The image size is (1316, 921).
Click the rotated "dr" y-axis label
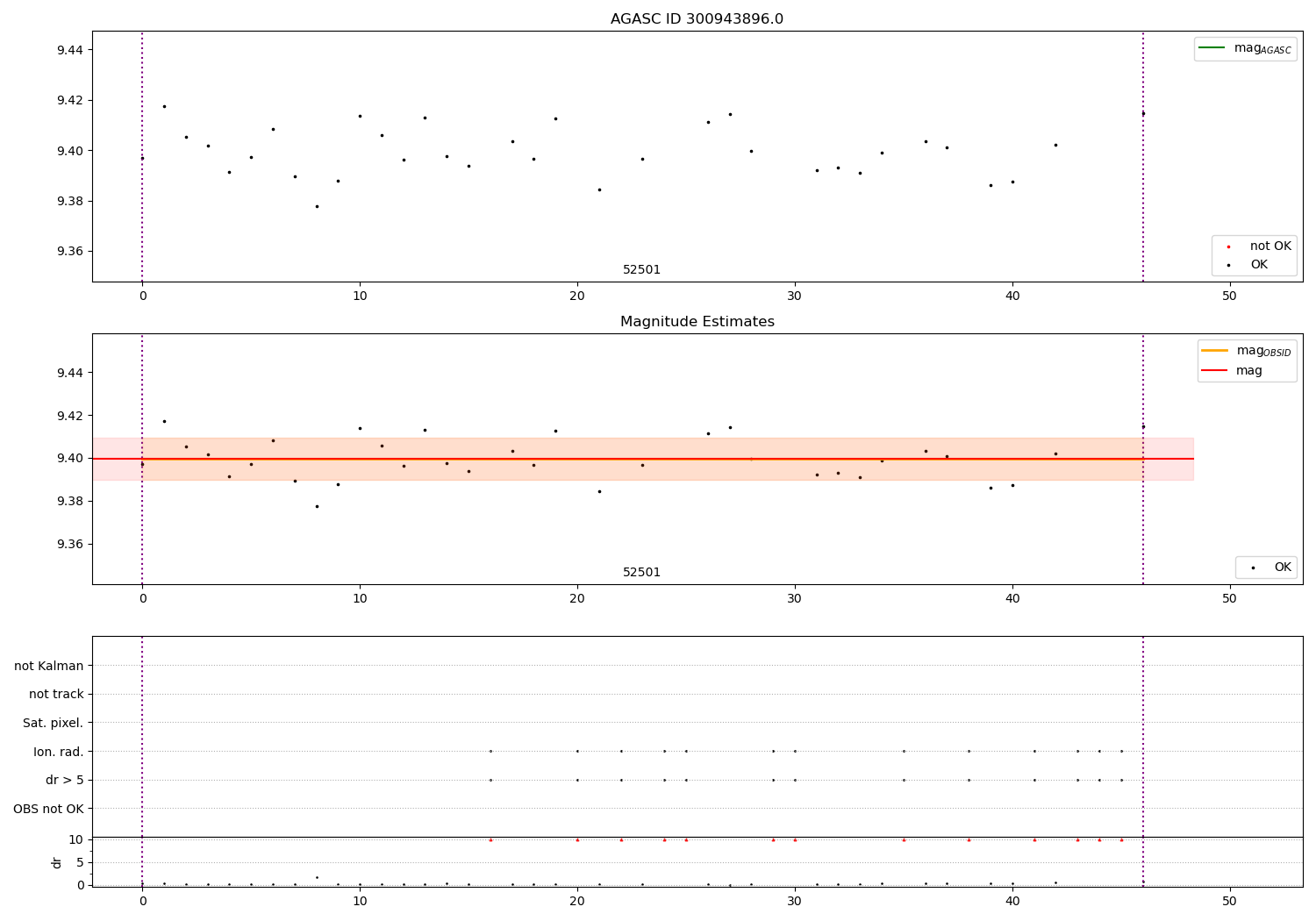point(57,862)
